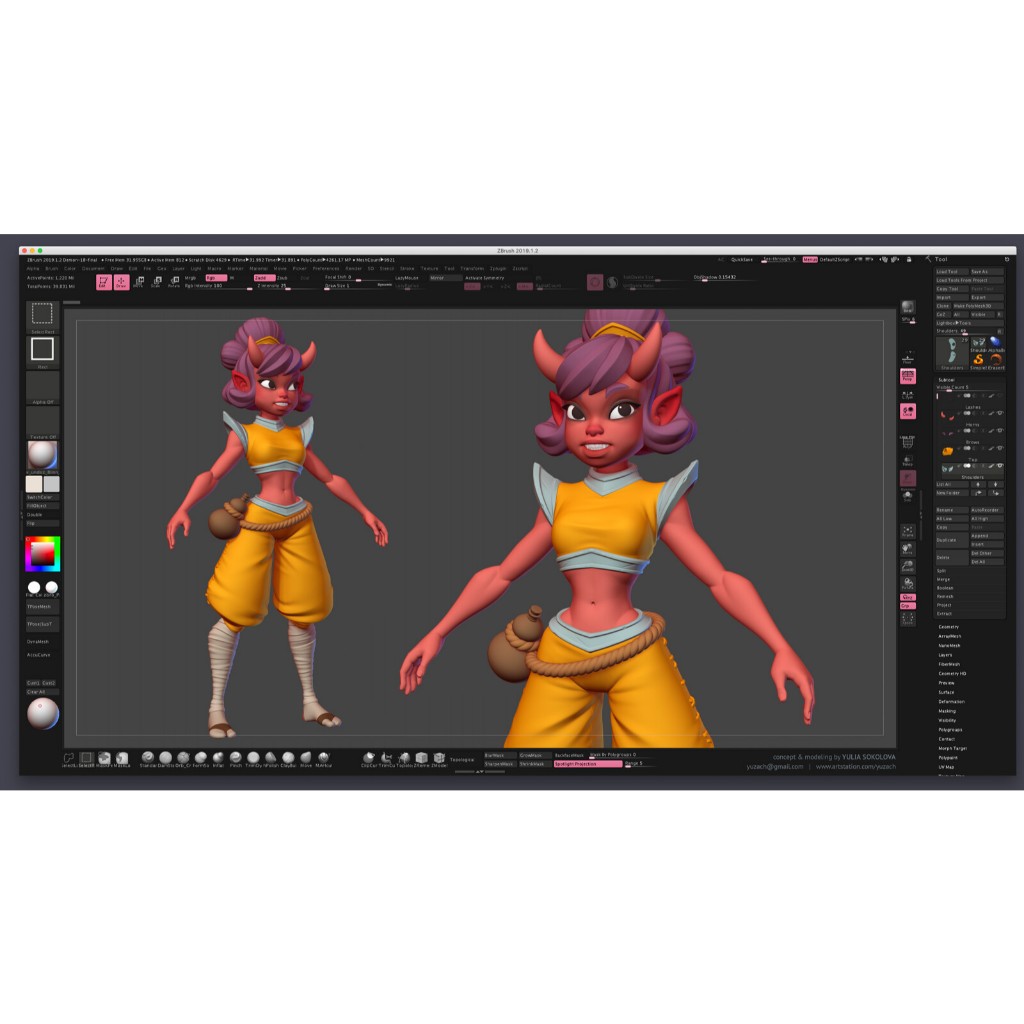Image resolution: width=1024 pixels, height=1024 pixels.
Task: Click QuickSave in the top bar
Action: tap(742, 259)
